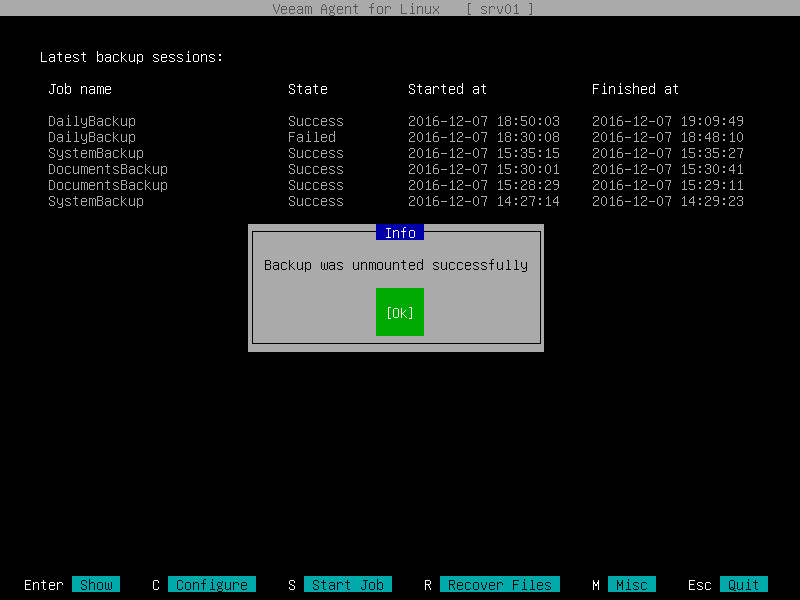Click the Failed state text
The width and height of the screenshot is (800, 600).
tap(312, 137)
